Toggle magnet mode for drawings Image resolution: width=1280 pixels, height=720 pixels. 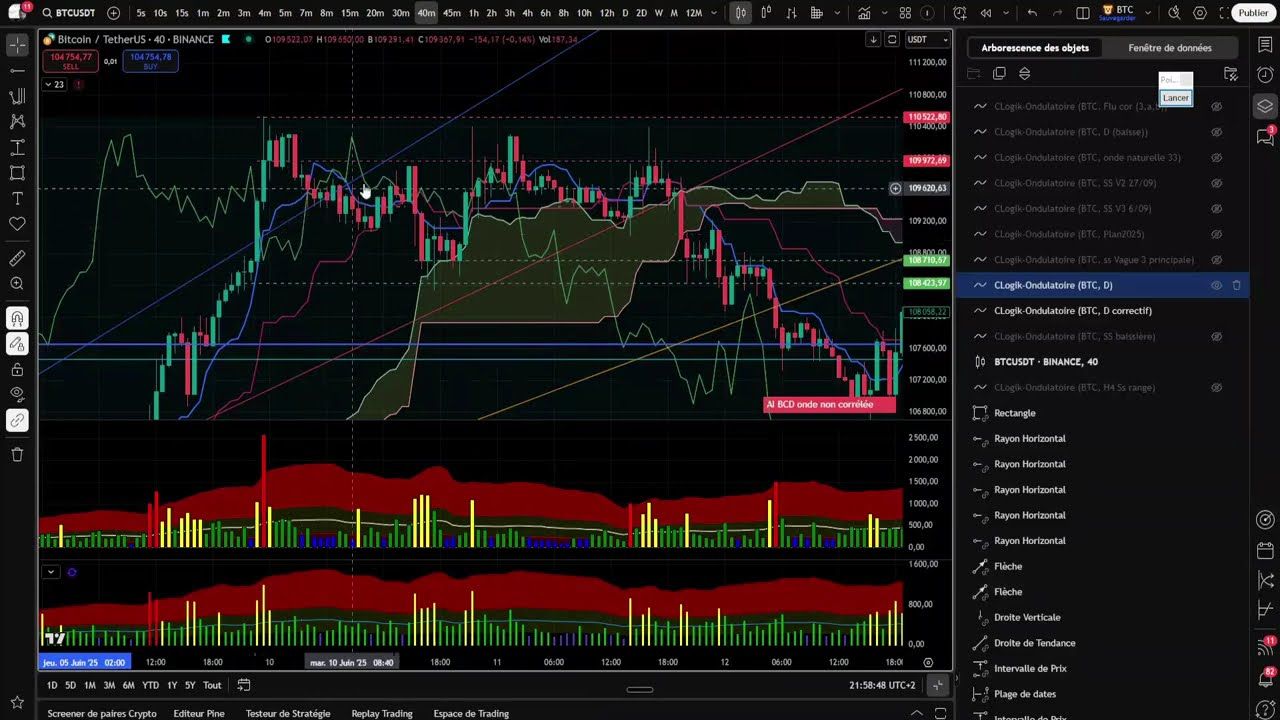(17, 319)
